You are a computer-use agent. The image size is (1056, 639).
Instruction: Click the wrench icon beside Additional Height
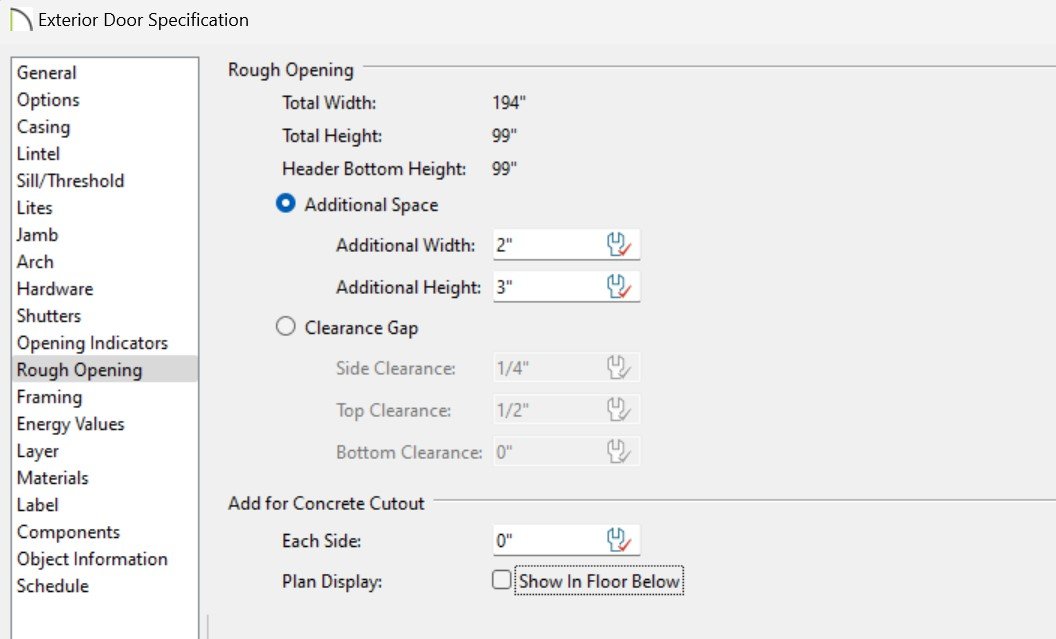[x=619, y=288]
